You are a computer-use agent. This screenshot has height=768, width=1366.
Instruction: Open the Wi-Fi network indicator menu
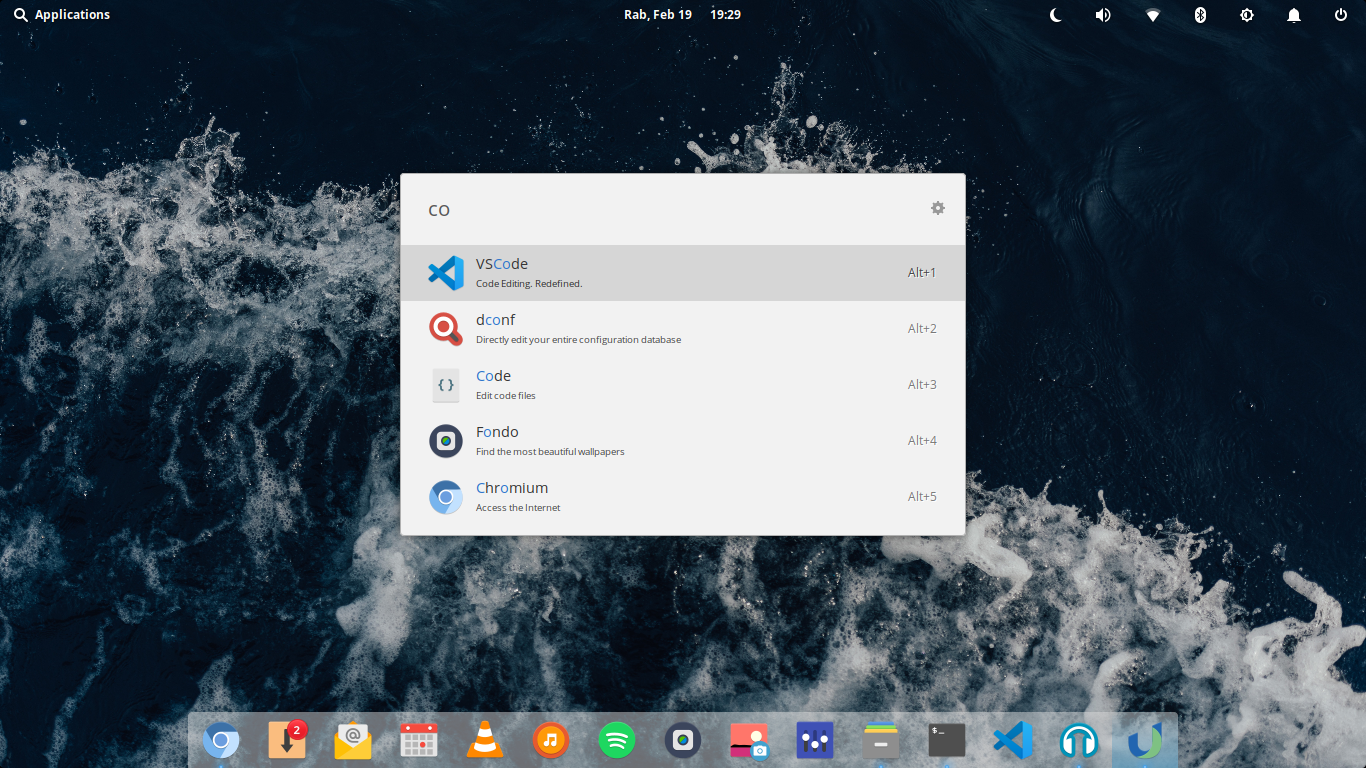coord(1152,14)
